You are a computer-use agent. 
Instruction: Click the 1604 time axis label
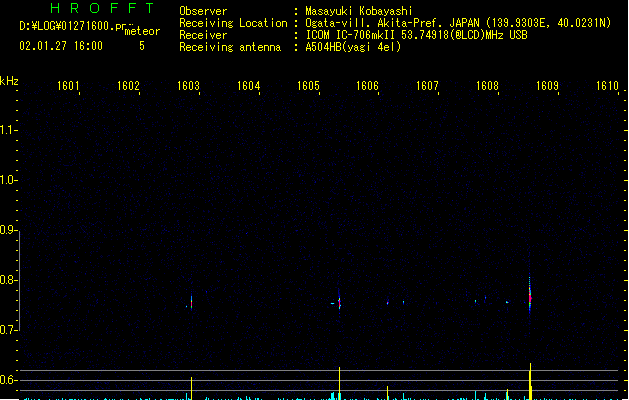(248, 86)
